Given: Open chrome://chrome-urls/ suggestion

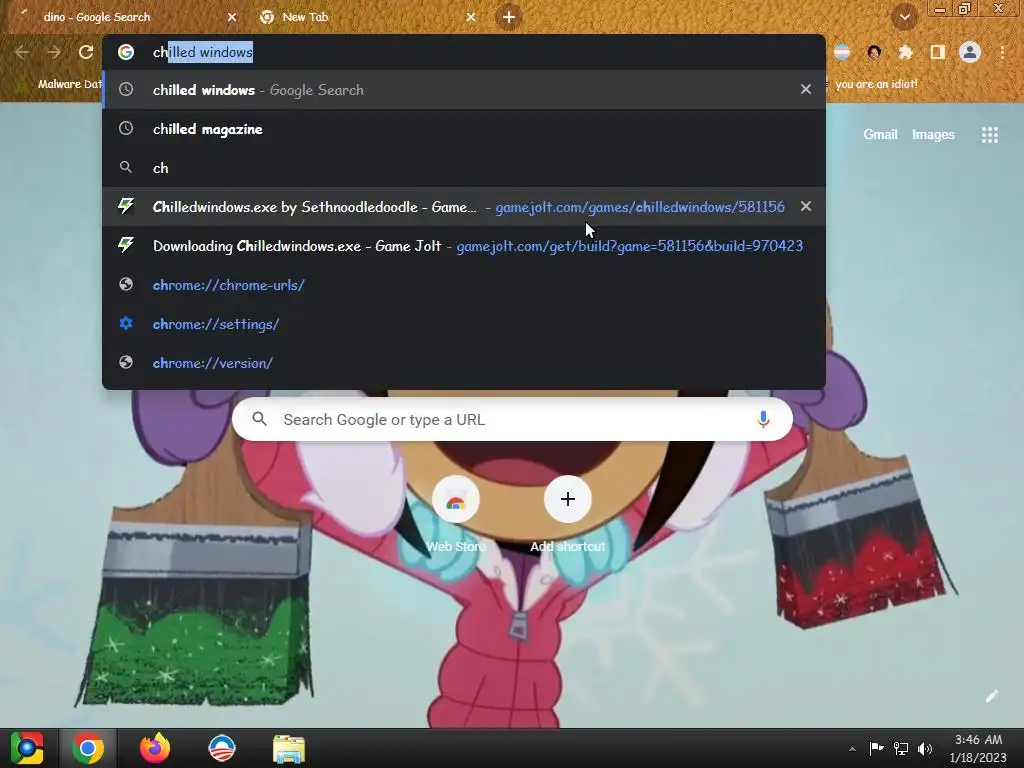Looking at the screenshot, I should [x=464, y=285].
